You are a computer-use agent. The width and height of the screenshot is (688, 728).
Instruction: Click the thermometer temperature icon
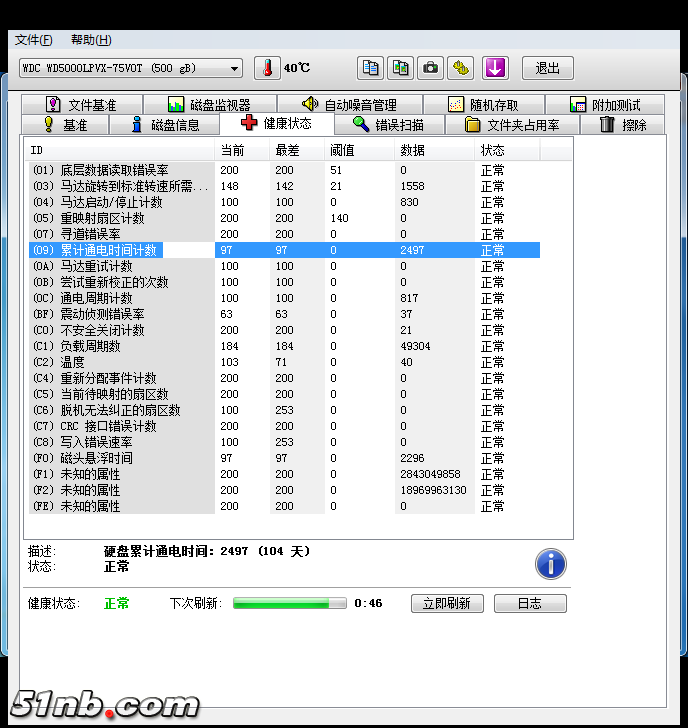pyautogui.click(x=267, y=68)
